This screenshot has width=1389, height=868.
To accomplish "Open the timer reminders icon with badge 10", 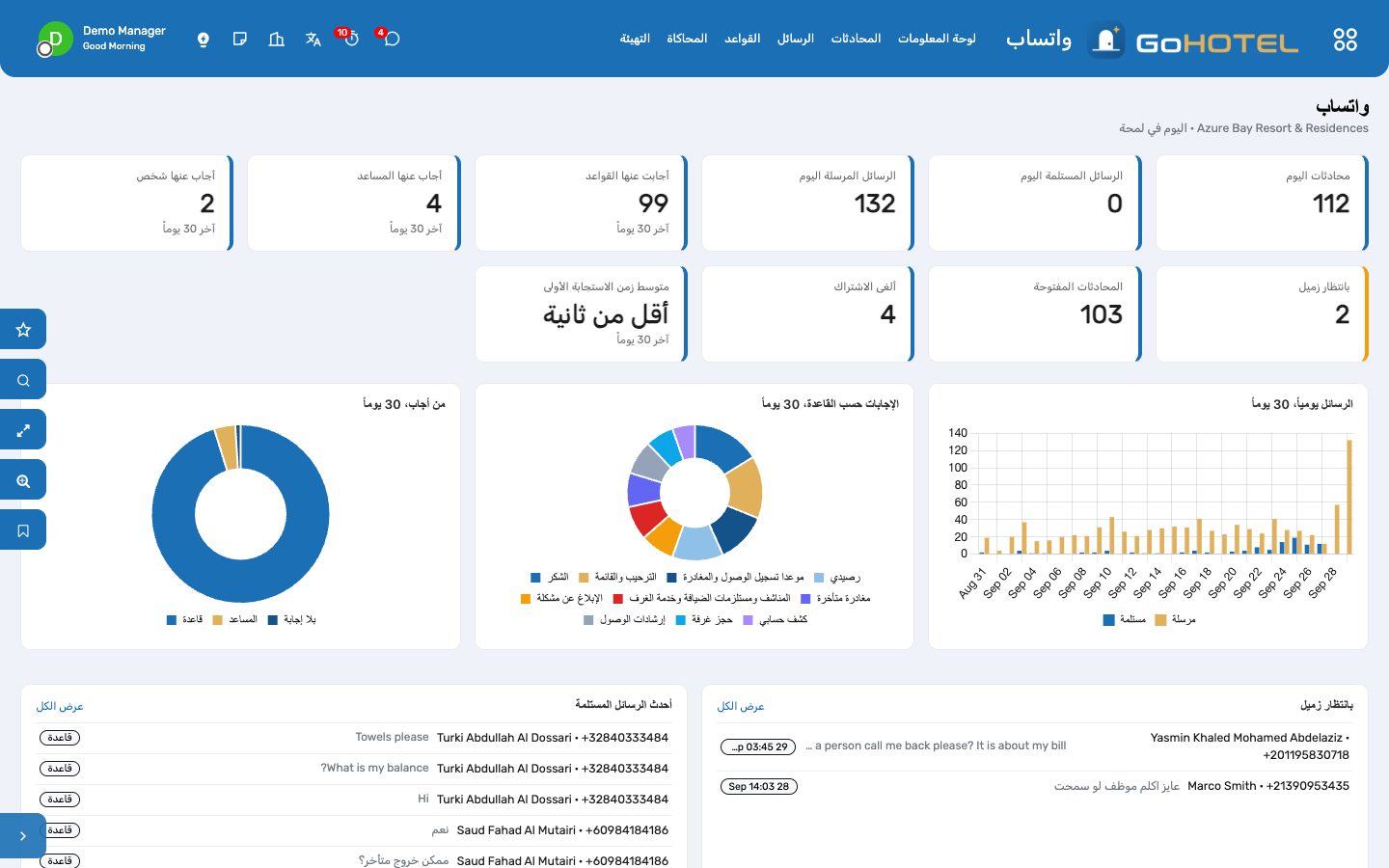I will [351, 39].
